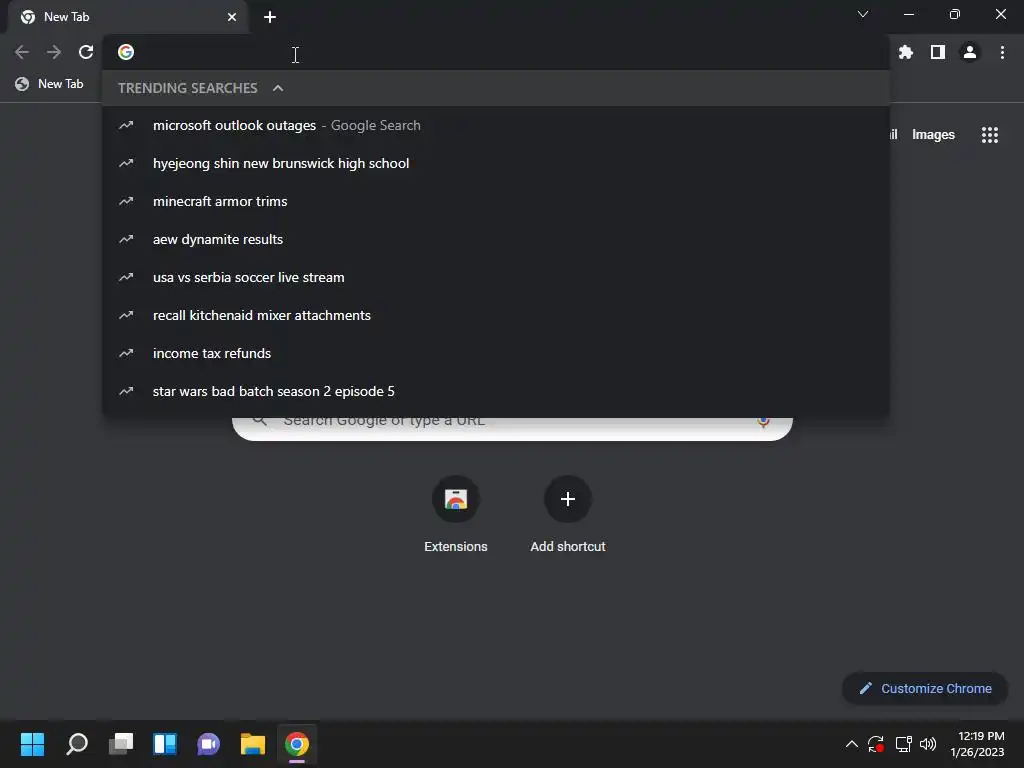Collapse the Trending Searches section
The width and height of the screenshot is (1024, 768).
(278, 88)
